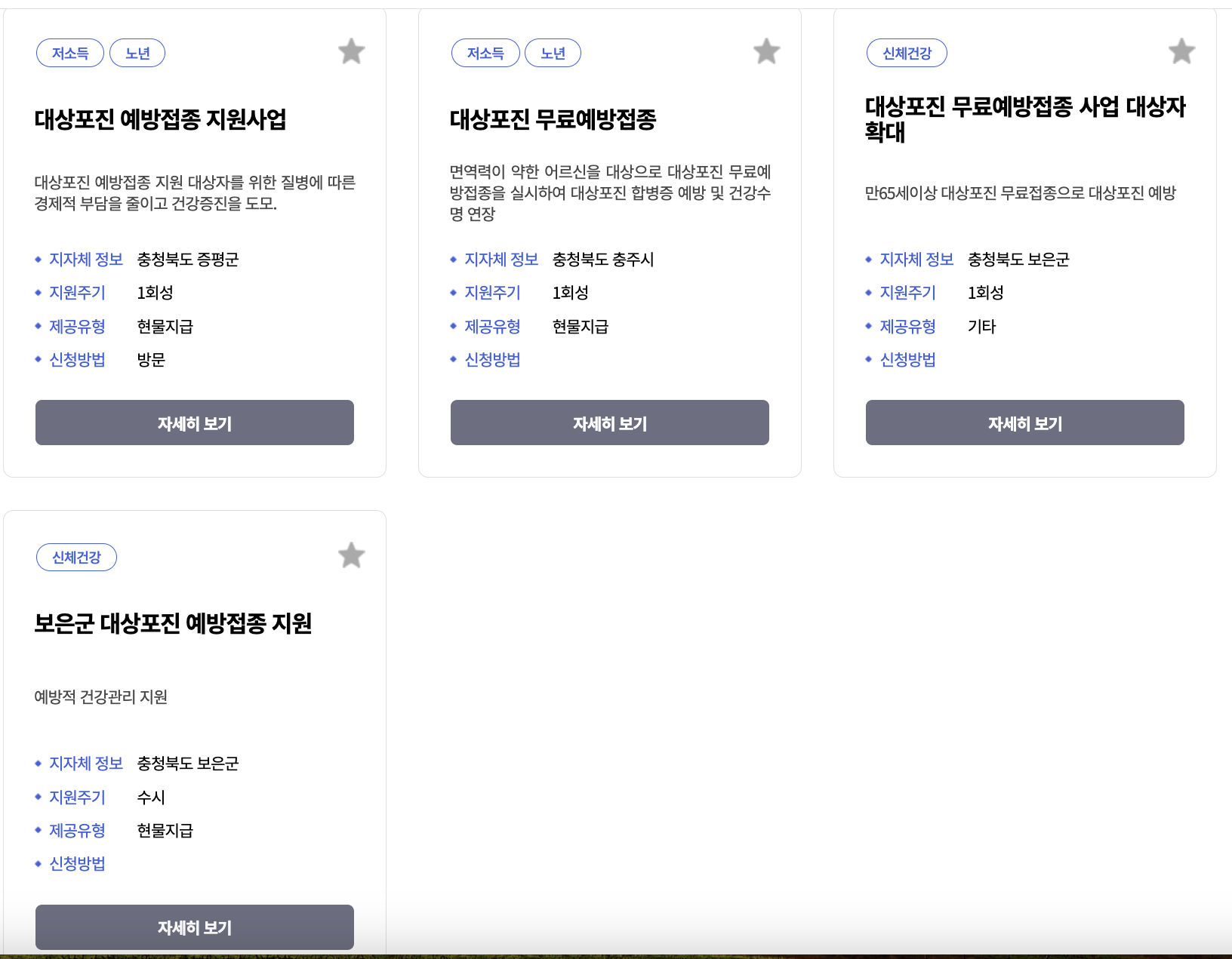The height and width of the screenshot is (959, 1232).
Task: Click 자세히 보기 on 대상포진 예방접종 지원사업
Action: tap(194, 423)
